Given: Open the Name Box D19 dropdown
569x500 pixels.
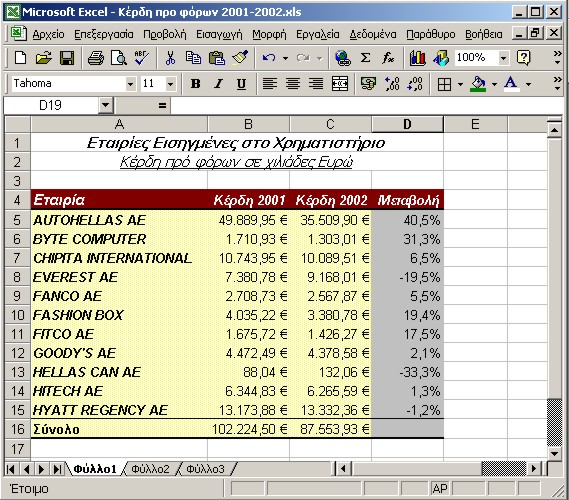Looking at the screenshot, I should (105, 105).
